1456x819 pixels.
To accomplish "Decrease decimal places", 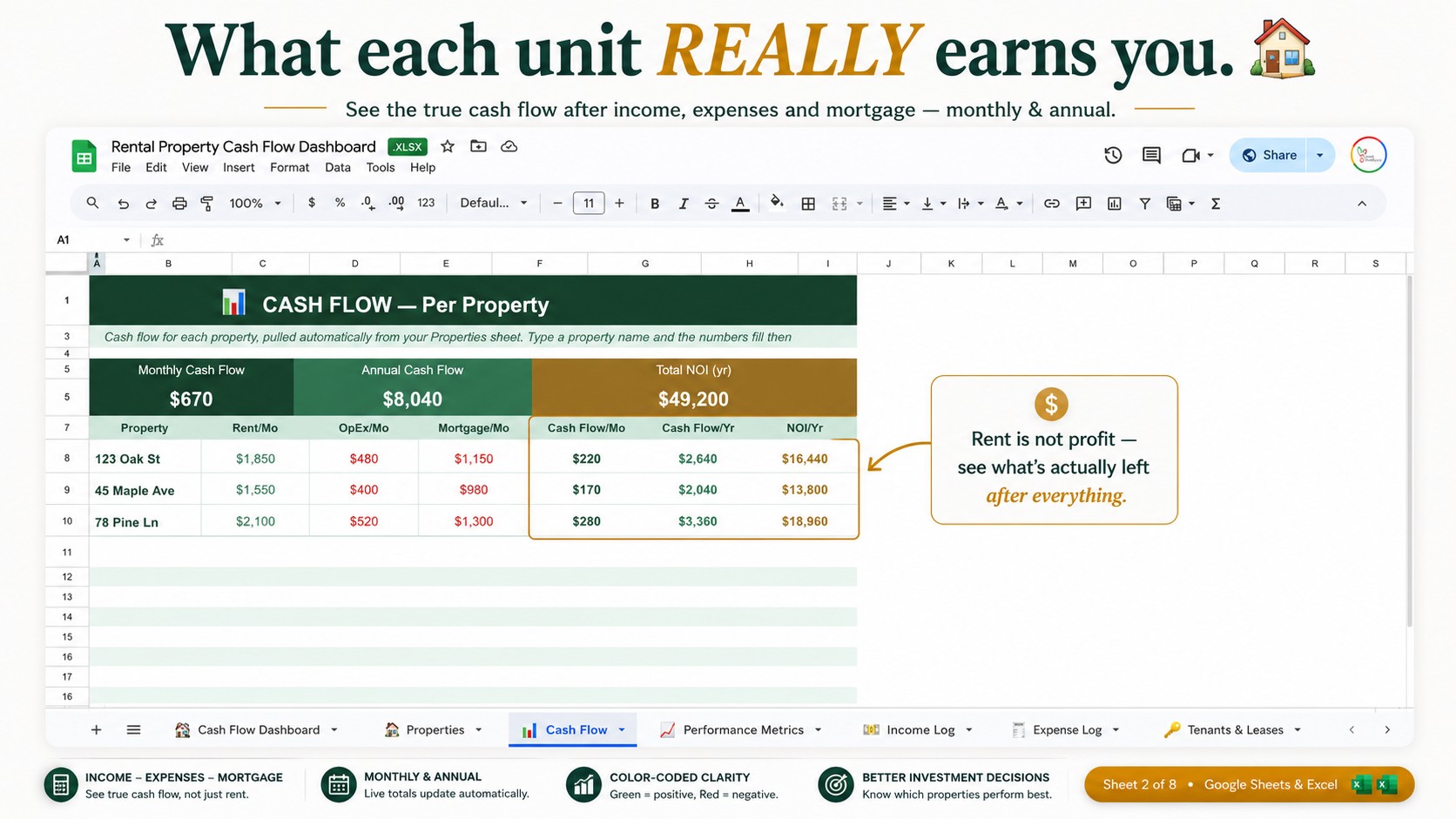I will coord(367,203).
